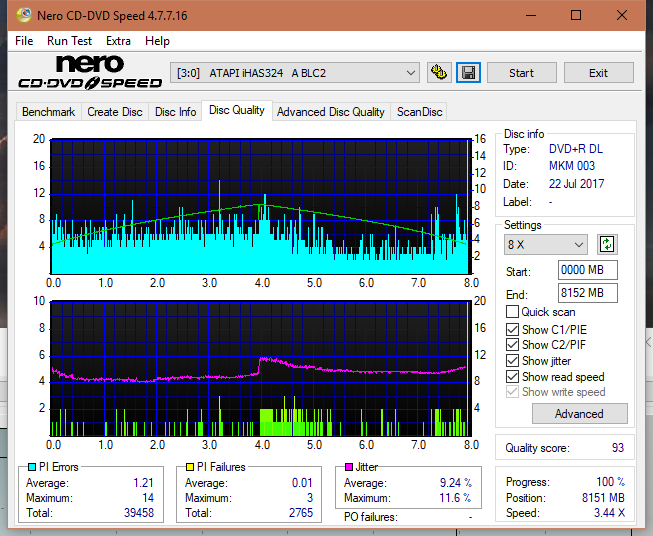
Task: Click the disc type DVD+R DL value
Action: [576, 149]
